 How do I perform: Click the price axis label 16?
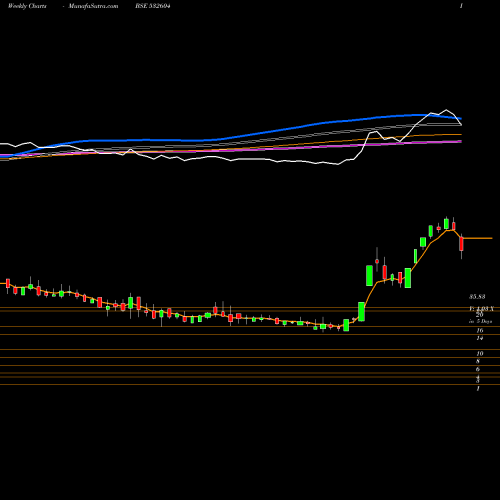pyautogui.click(x=480, y=330)
